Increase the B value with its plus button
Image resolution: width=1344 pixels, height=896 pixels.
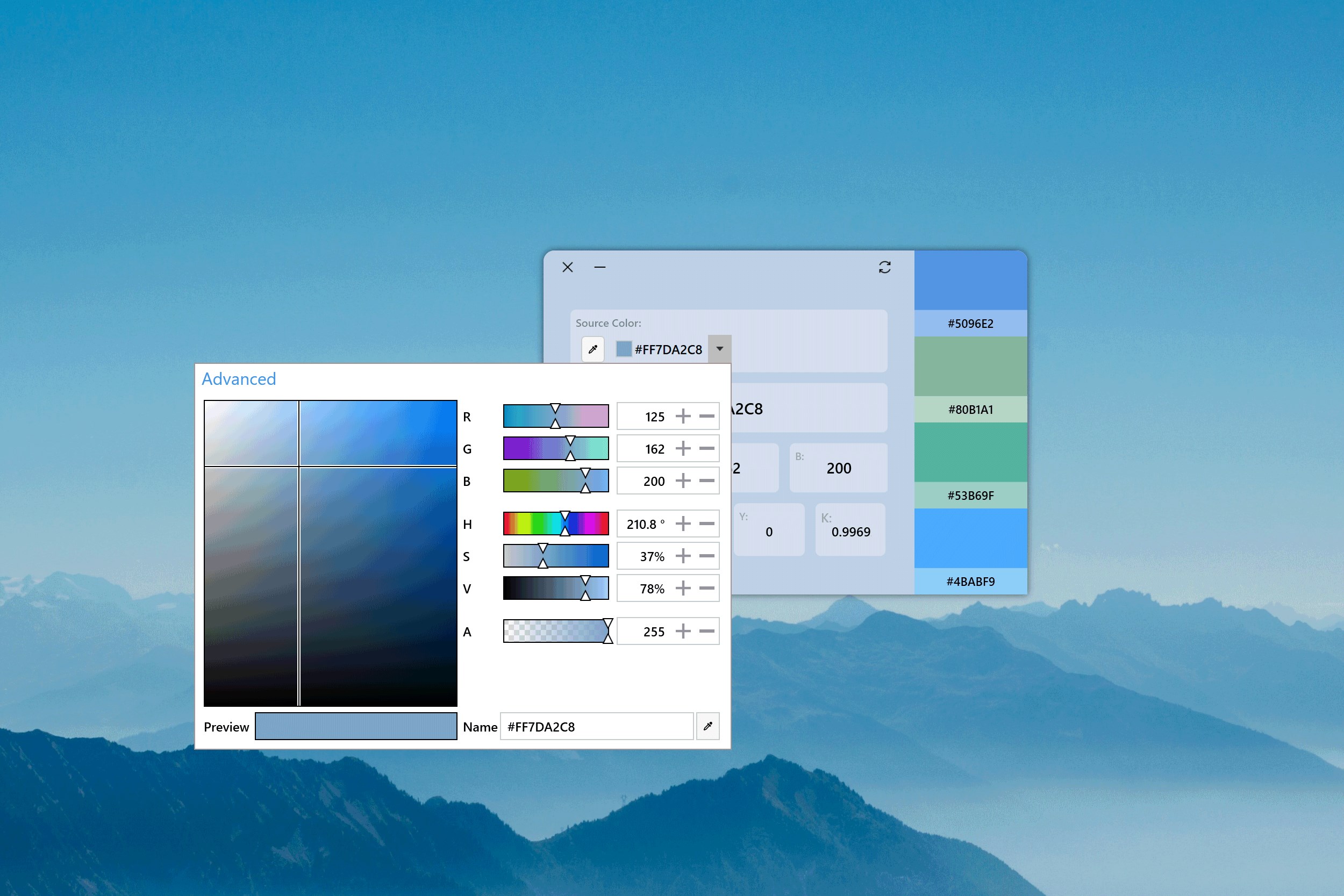[683, 481]
